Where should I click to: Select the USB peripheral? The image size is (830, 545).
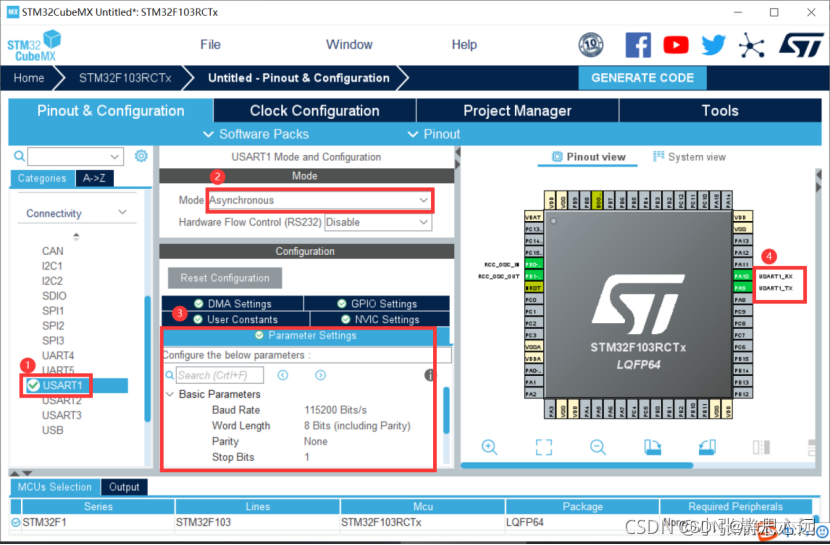coord(52,430)
